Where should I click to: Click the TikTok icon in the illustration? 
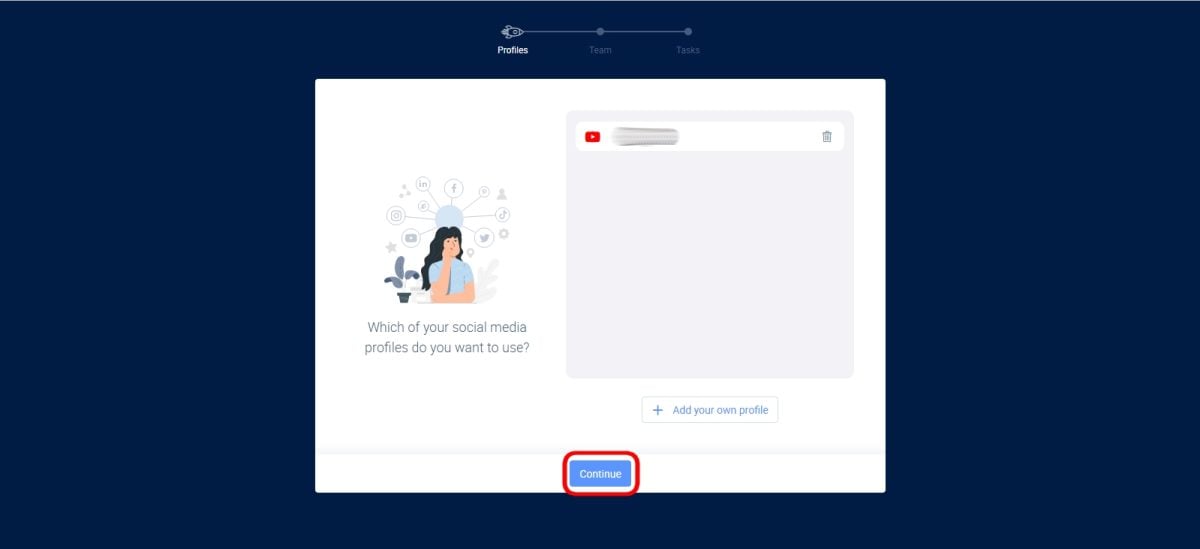point(502,214)
